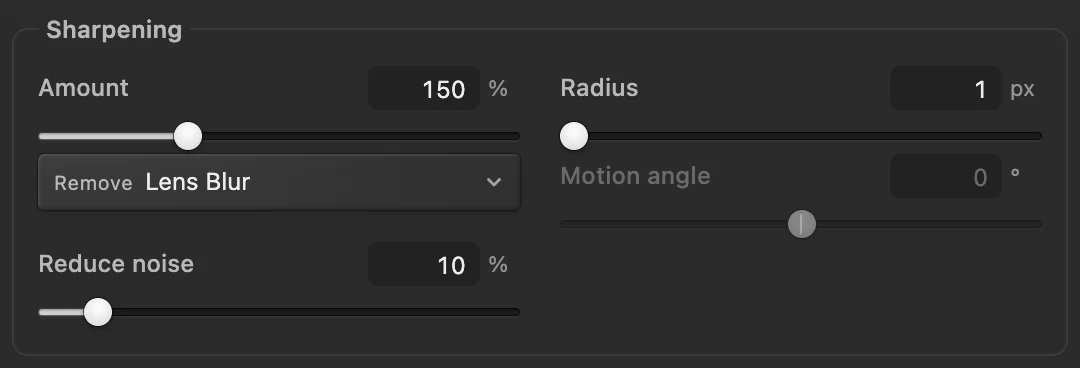This screenshot has width=1080, height=368.
Task: Click the empty Radius slider track
Action: click(x=815, y=136)
